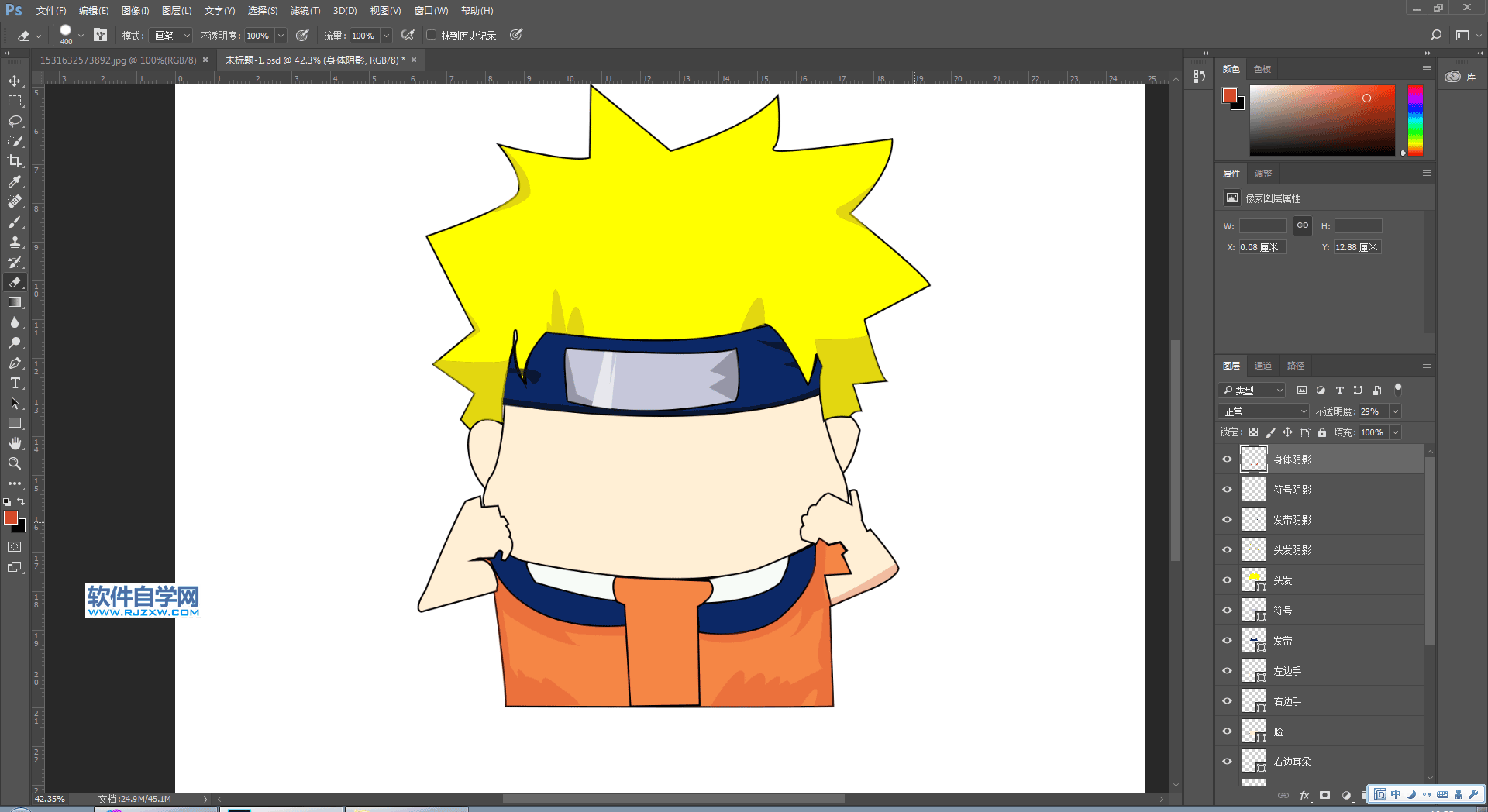Open the layer opacity dropdown arrow
This screenshot has height=812, width=1488.
1395,411
